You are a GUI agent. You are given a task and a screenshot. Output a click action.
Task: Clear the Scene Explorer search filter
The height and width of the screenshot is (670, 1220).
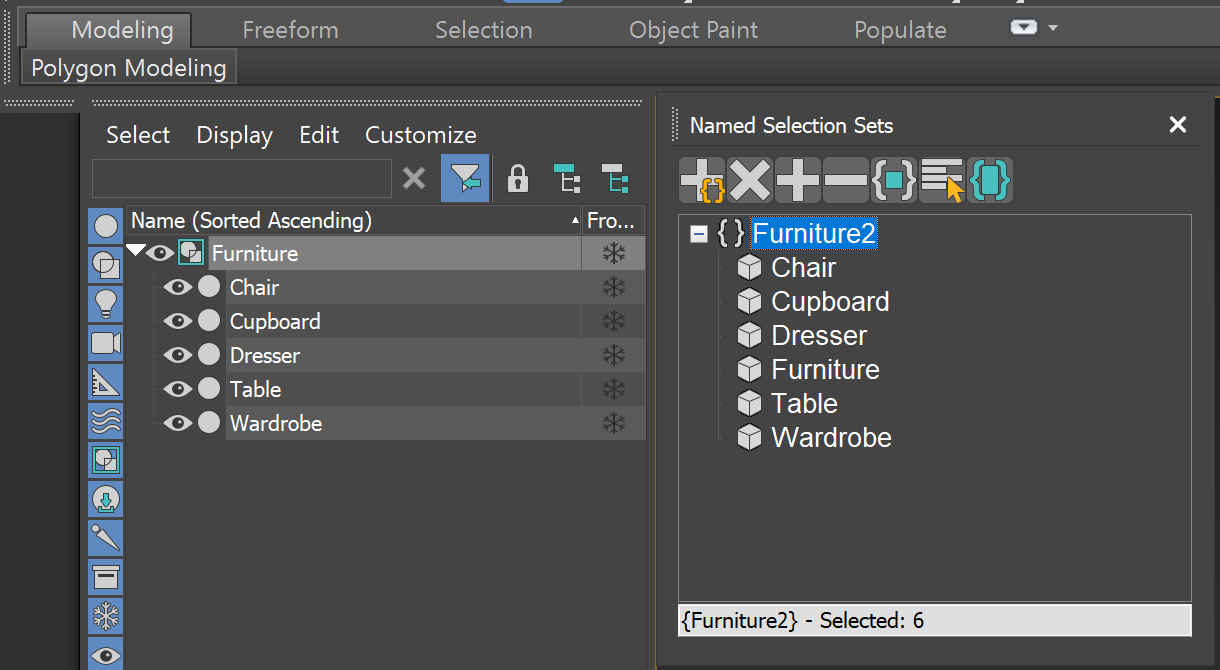pos(414,179)
